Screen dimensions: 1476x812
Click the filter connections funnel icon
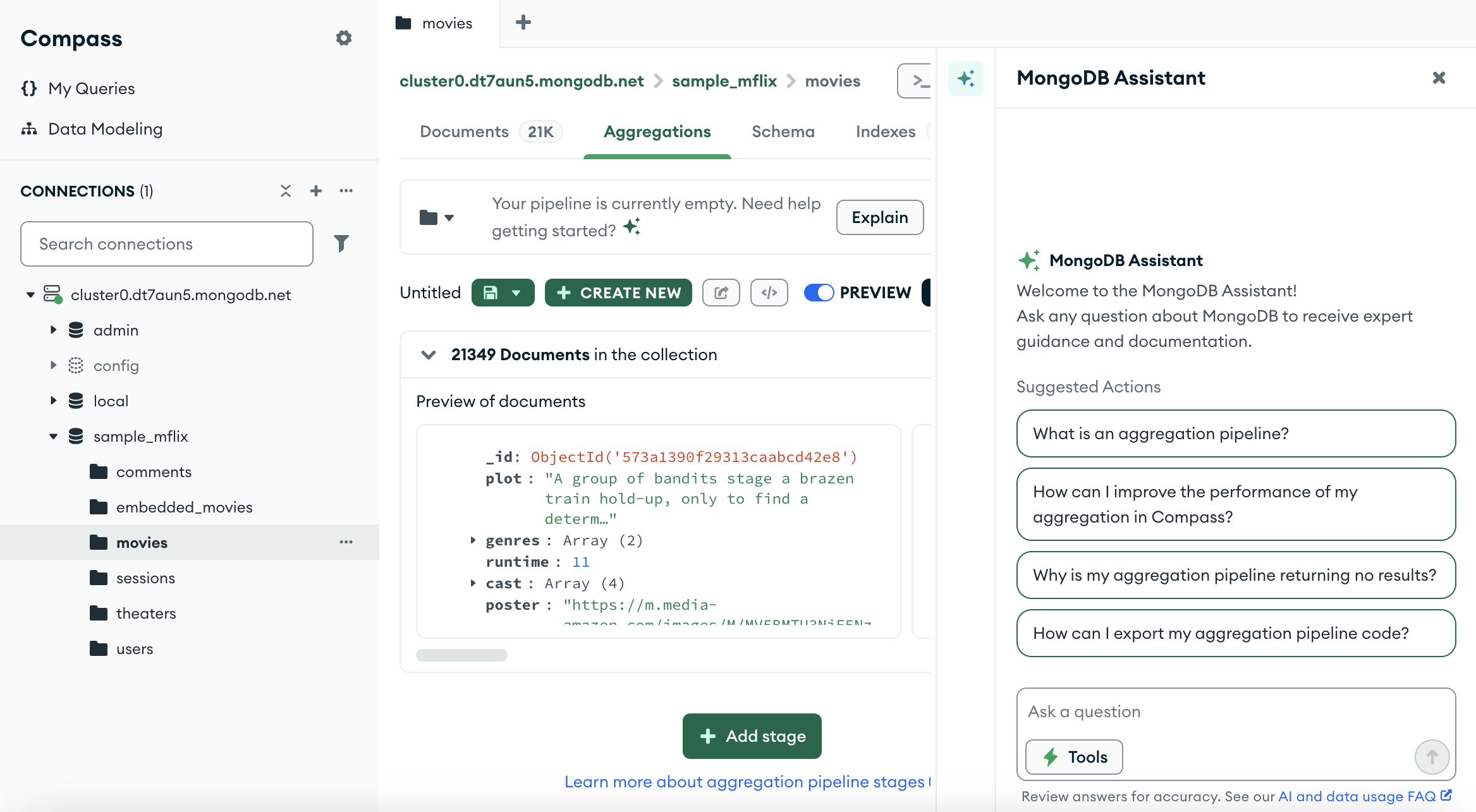[341, 244]
